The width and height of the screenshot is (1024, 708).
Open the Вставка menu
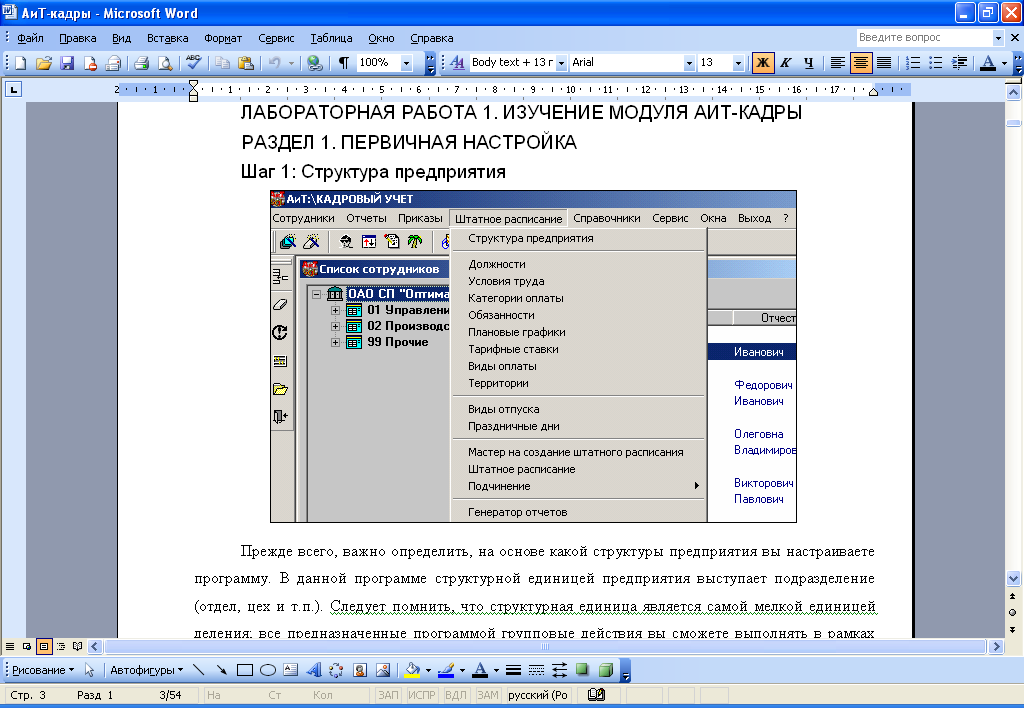[x=167, y=38]
